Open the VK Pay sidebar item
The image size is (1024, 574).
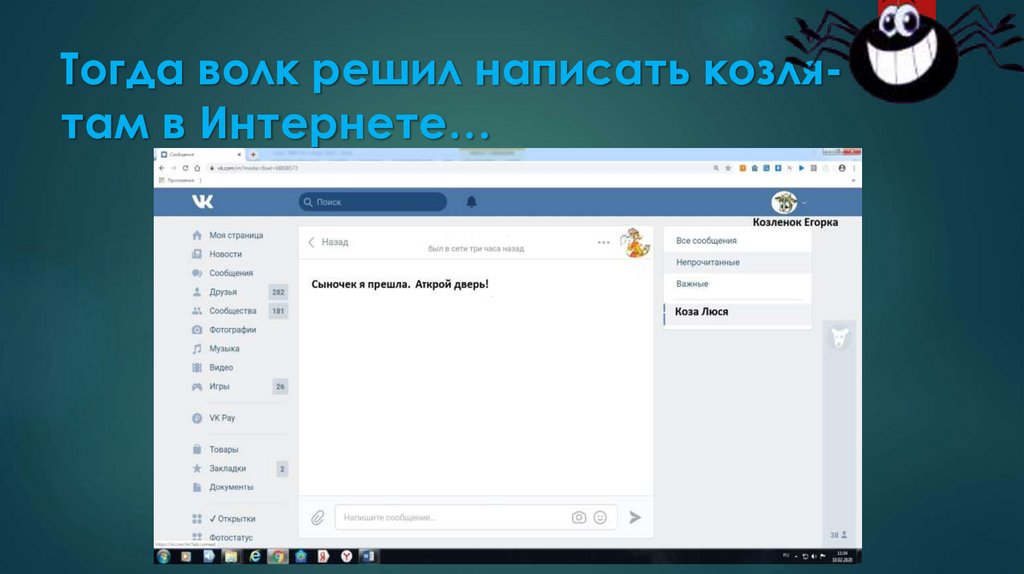click(221, 418)
